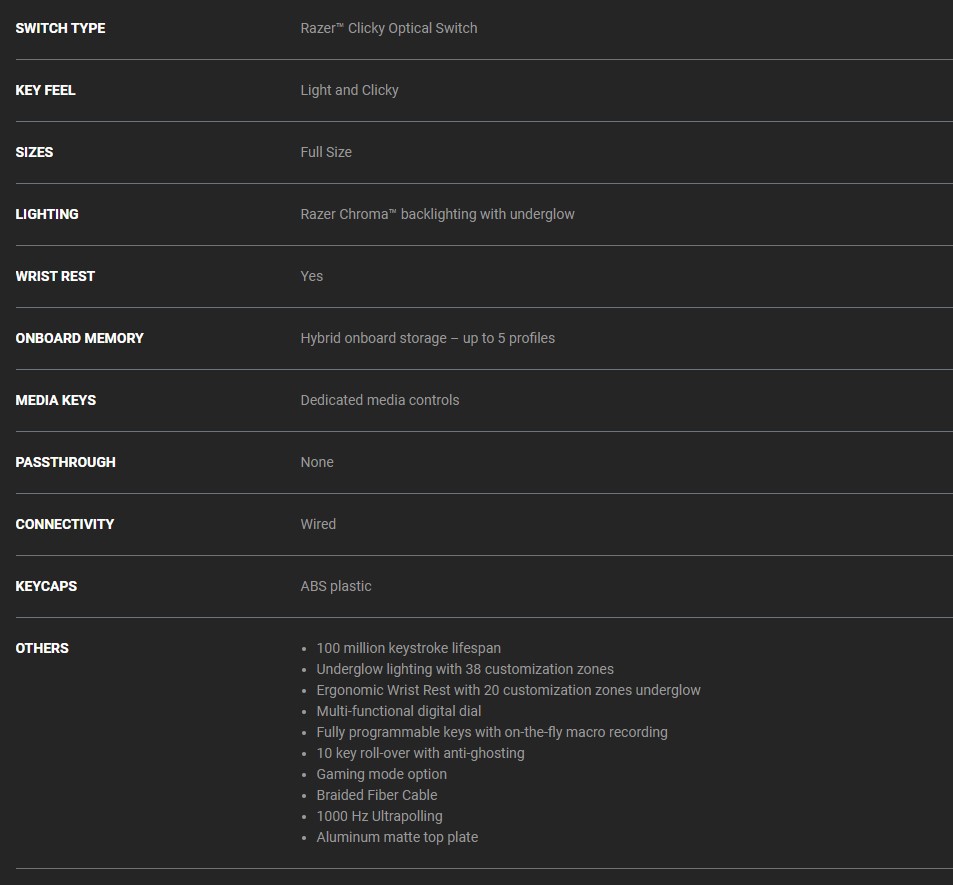Click 1000 Hz Ultrapolling bullet
The width and height of the screenshot is (953, 885).
click(x=379, y=816)
